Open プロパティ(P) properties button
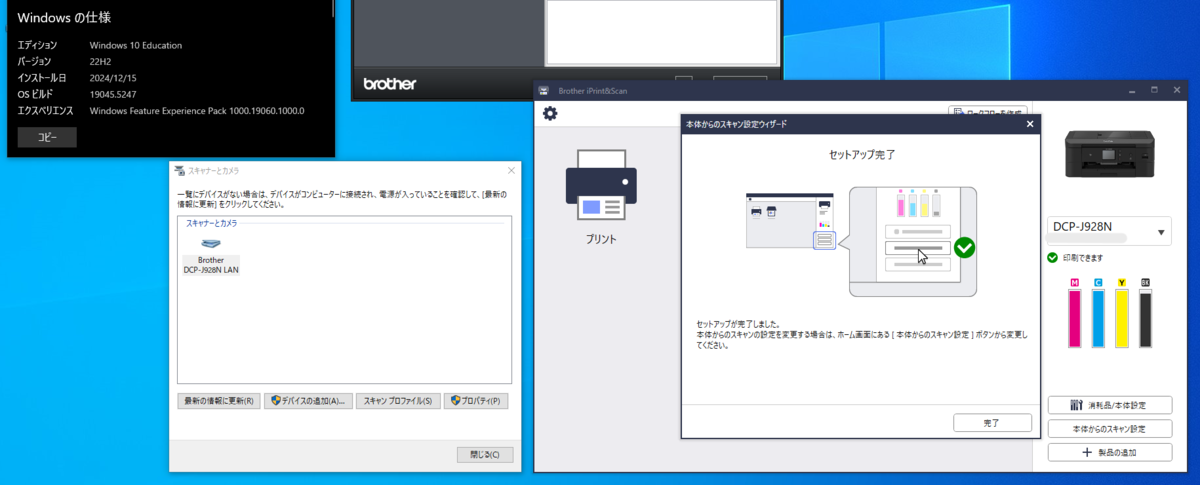The image size is (1200, 485). 478,401
